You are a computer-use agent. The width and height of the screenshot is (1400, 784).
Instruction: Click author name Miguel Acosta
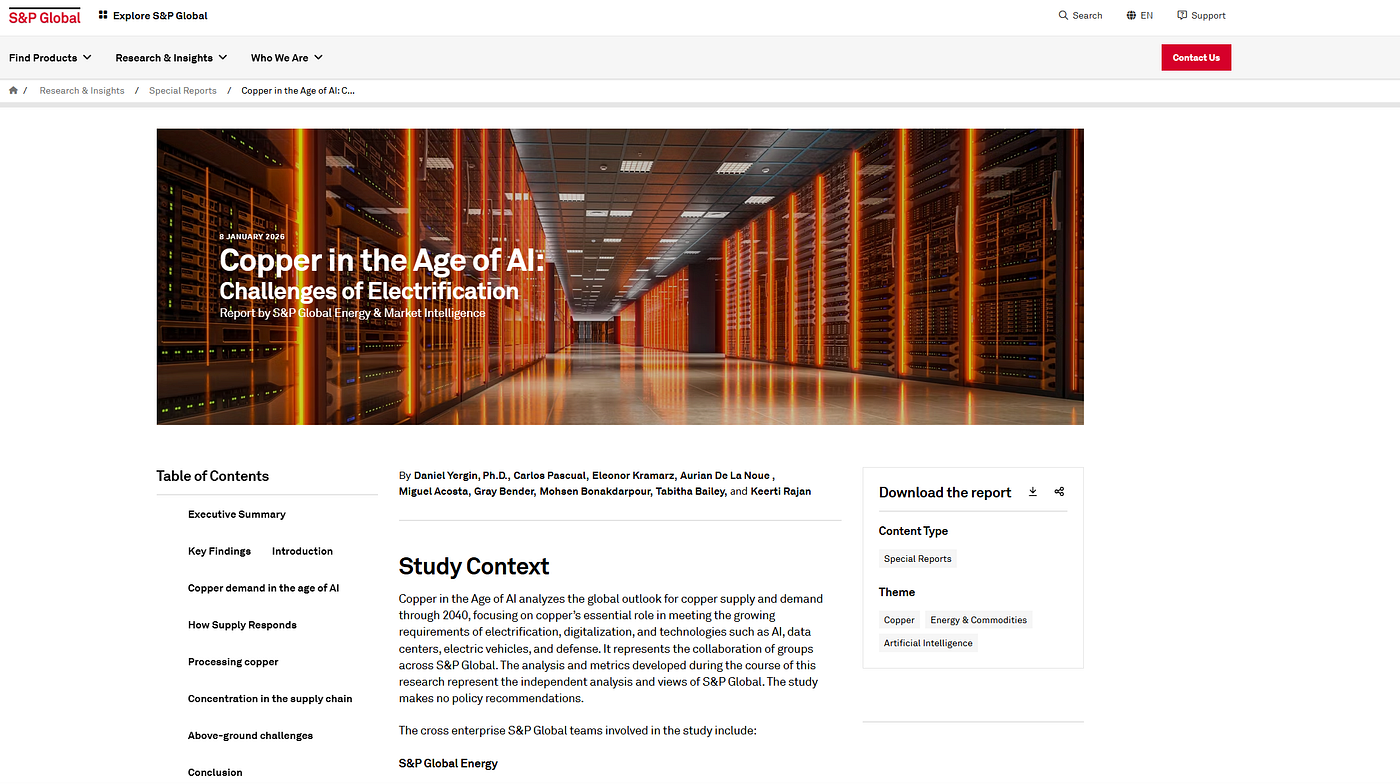pyautogui.click(x=433, y=492)
